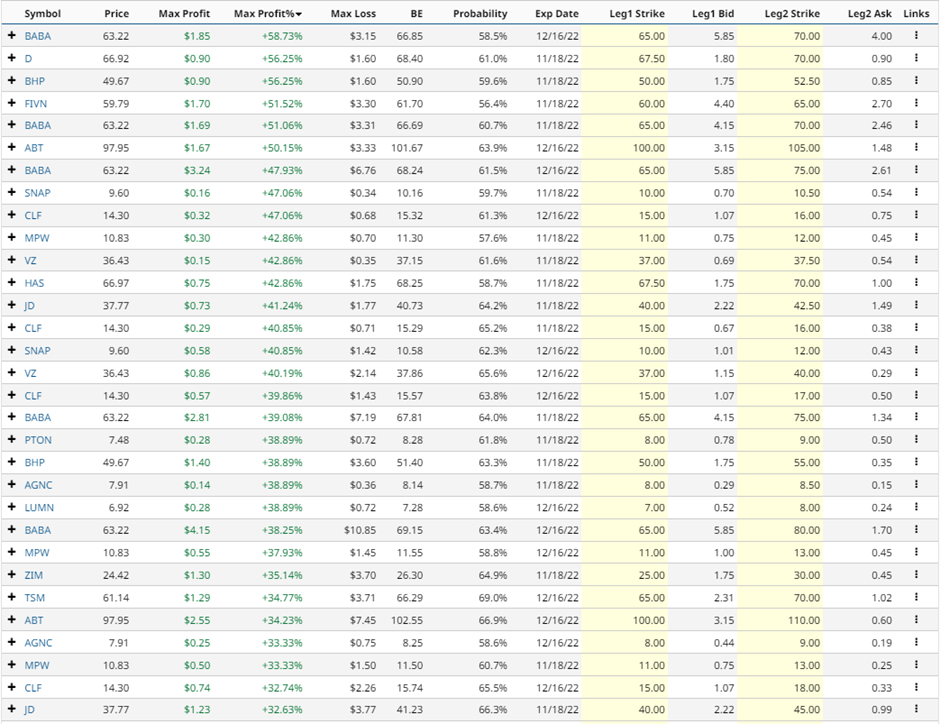This screenshot has height=724, width=940.
Task: Open links menu for CLF 32.74% row
Action: point(916,687)
